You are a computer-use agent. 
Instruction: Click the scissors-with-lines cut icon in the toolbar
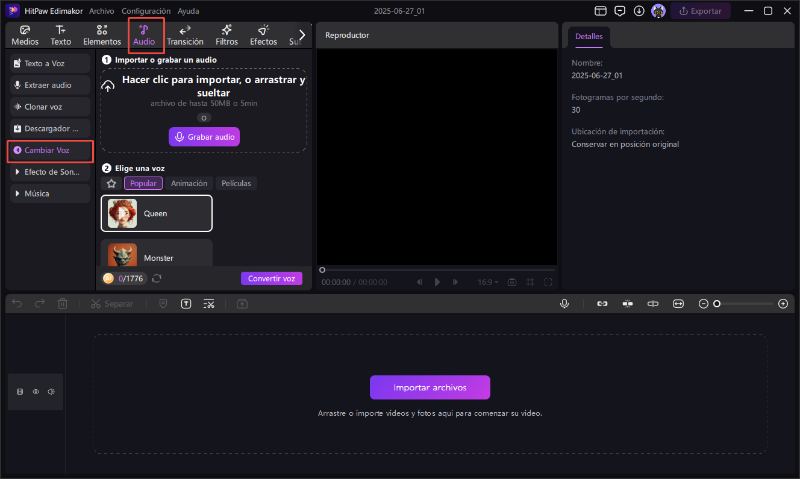209,304
